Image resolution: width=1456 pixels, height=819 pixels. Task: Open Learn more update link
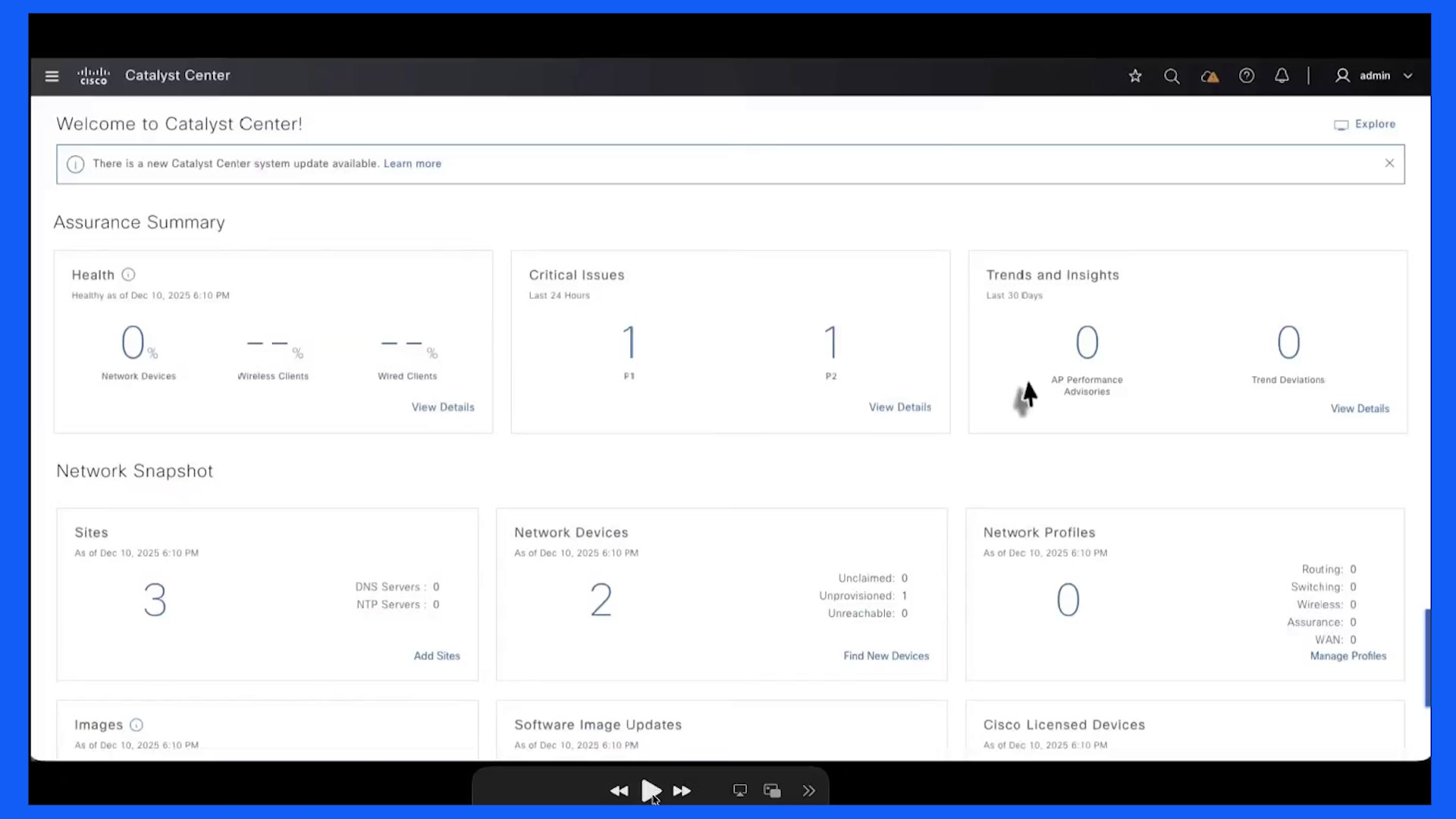[x=413, y=164]
